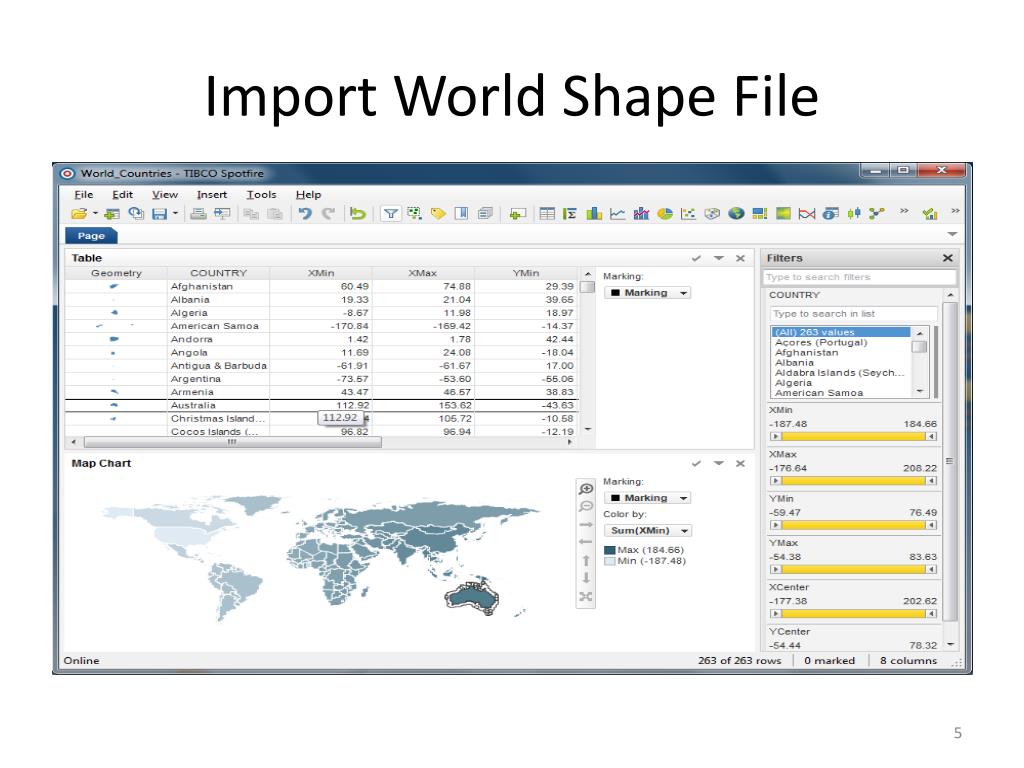Click the green Reset arrow toolbar icon
This screenshot has width=1024, height=768.
(357, 214)
